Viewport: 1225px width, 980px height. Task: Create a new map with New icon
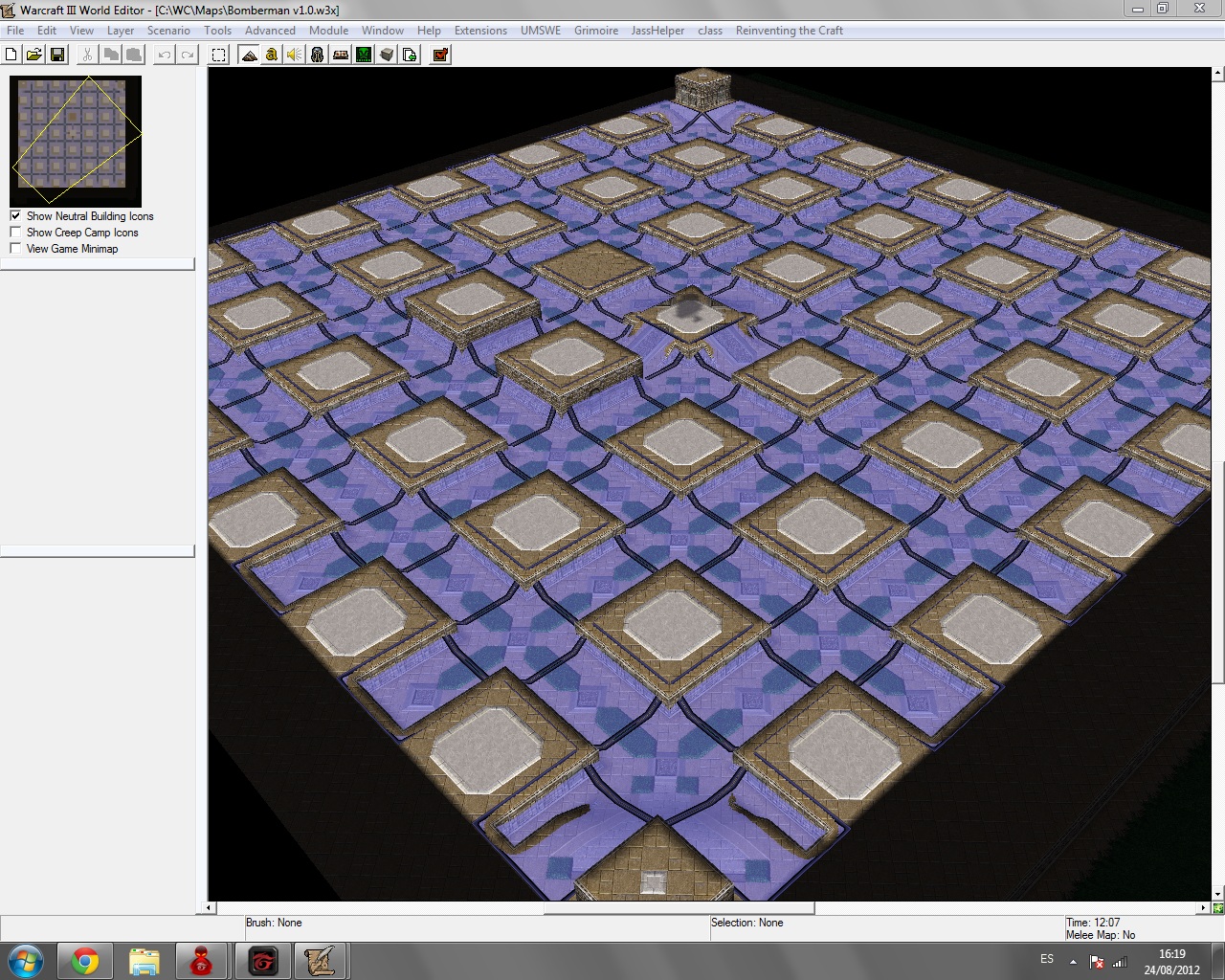pos(11,55)
